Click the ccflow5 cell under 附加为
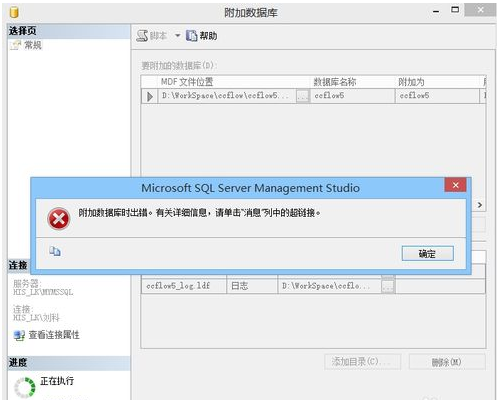The width and height of the screenshot is (497, 400). (x=437, y=96)
